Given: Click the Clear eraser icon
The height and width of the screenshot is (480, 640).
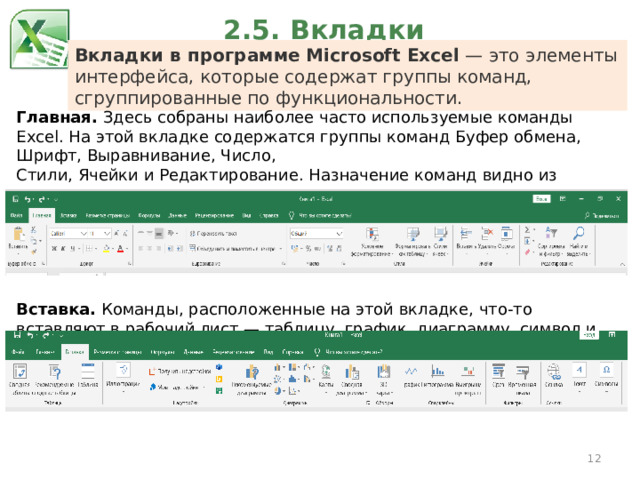Looking at the screenshot, I should pos(528,252).
